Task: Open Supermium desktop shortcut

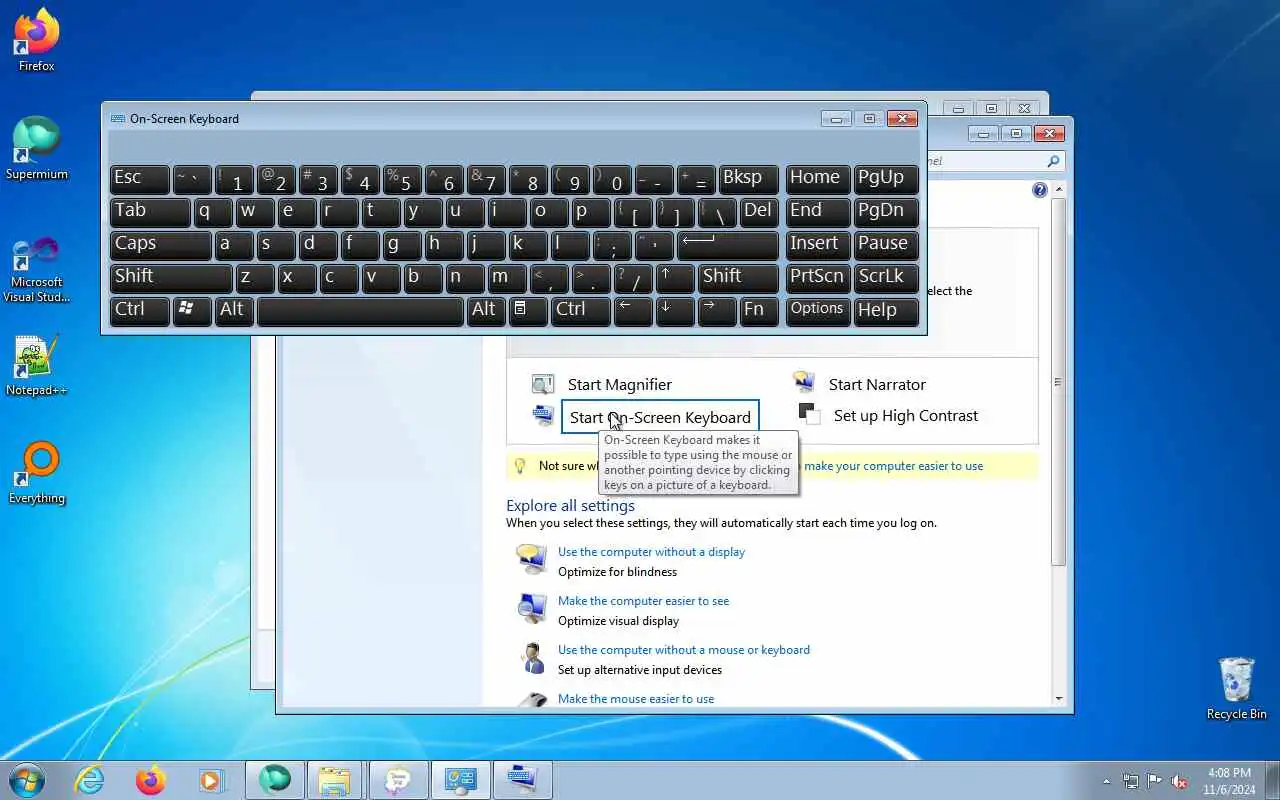Action: (x=37, y=148)
